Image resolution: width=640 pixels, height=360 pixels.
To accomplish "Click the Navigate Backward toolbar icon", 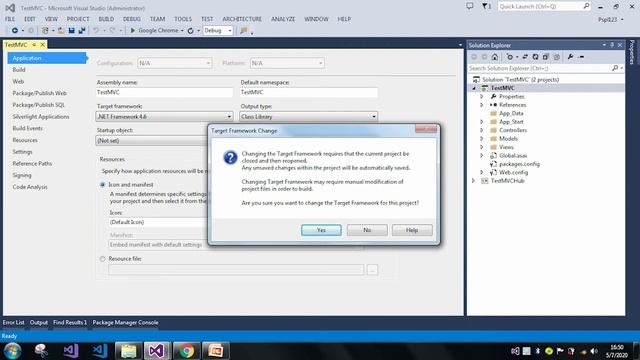I will [15, 31].
